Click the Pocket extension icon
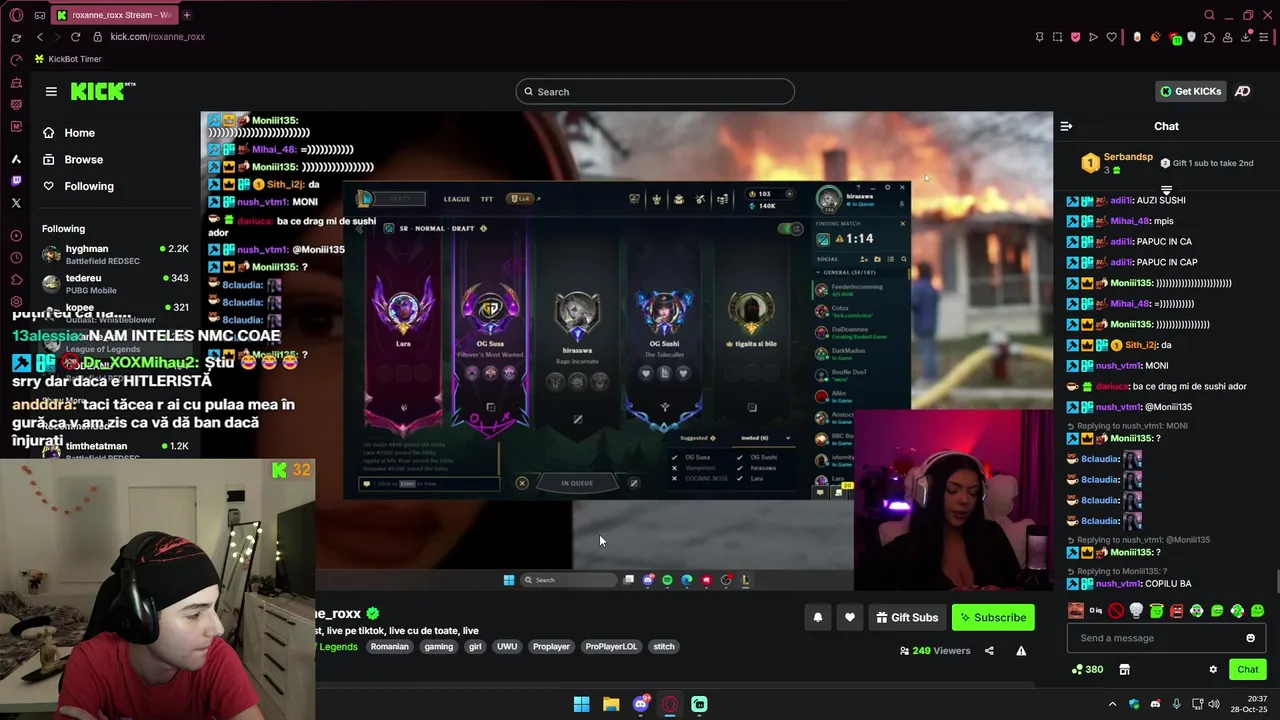Image resolution: width=1280 pixels, height=720 pixels. click(x=1075, y=37)
